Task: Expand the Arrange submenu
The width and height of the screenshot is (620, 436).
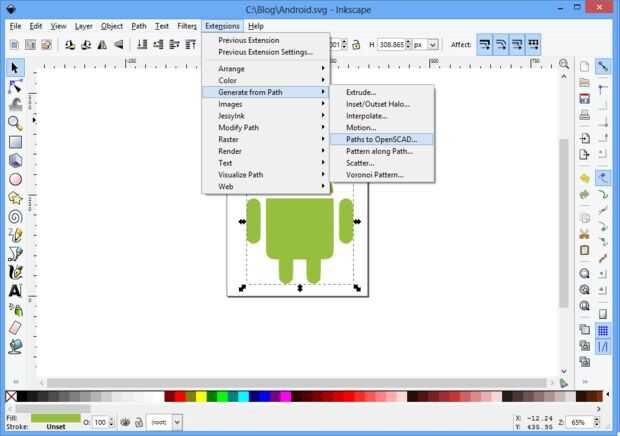Action: [x=266, y=68]
